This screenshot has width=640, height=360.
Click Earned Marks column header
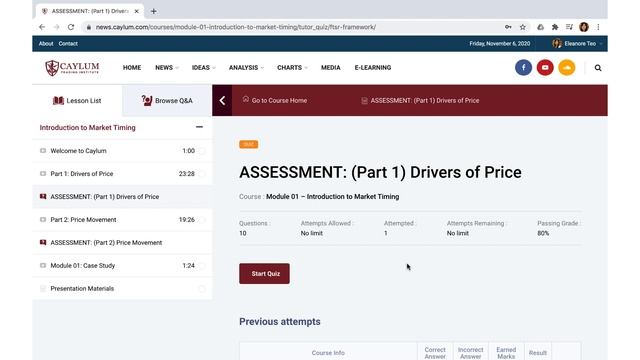coord(506,353)
